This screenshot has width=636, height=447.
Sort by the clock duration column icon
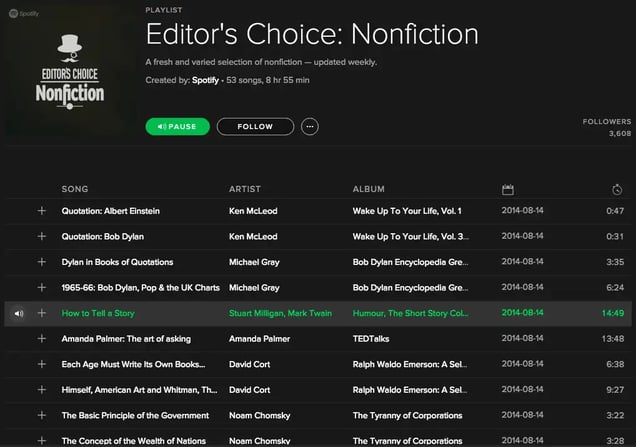pos(617,189)
